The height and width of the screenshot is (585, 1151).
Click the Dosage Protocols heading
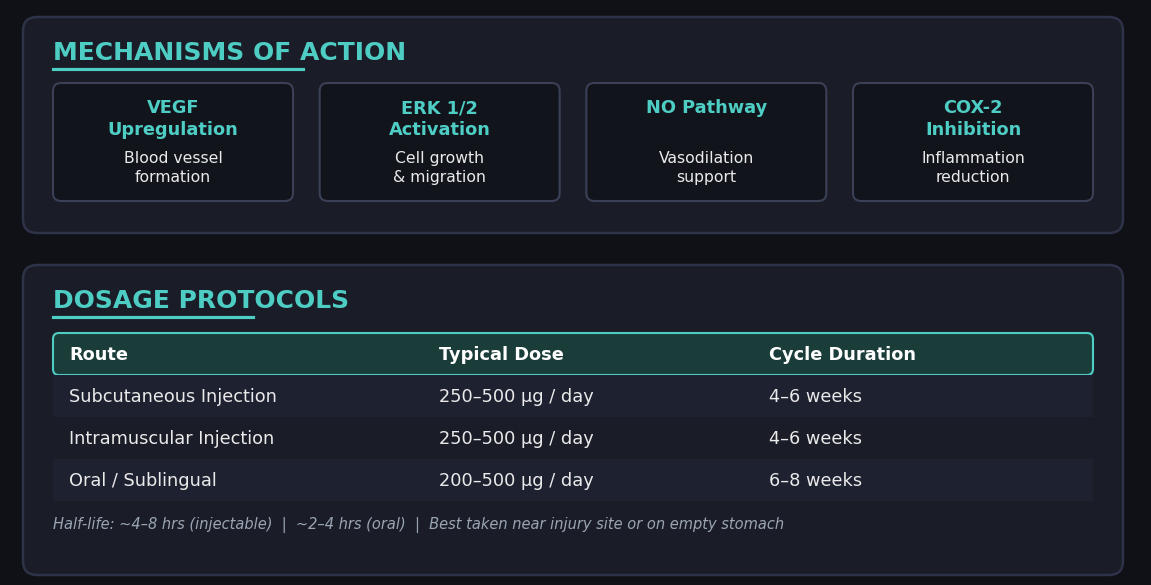coord(200,301)
